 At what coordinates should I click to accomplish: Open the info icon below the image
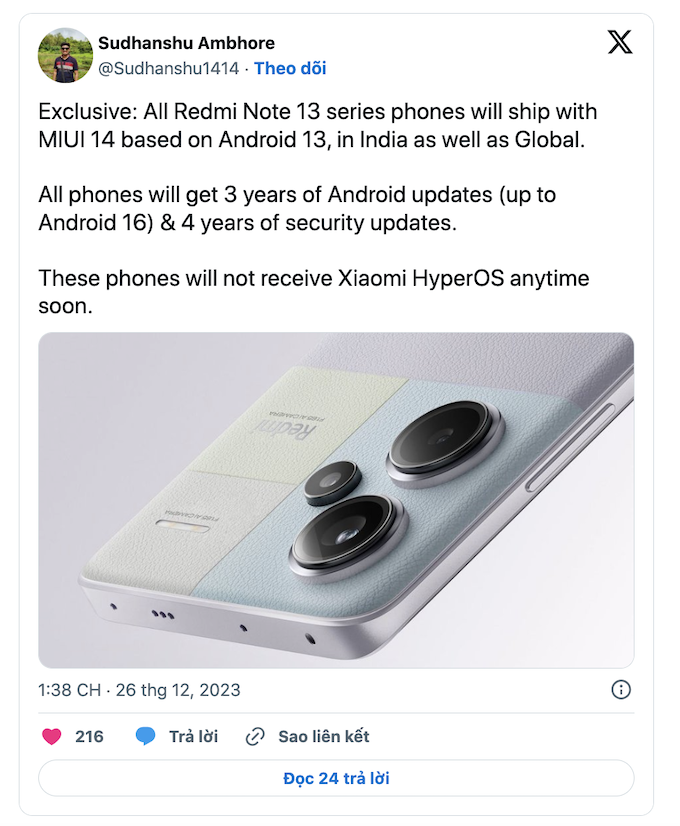[619, 689]
